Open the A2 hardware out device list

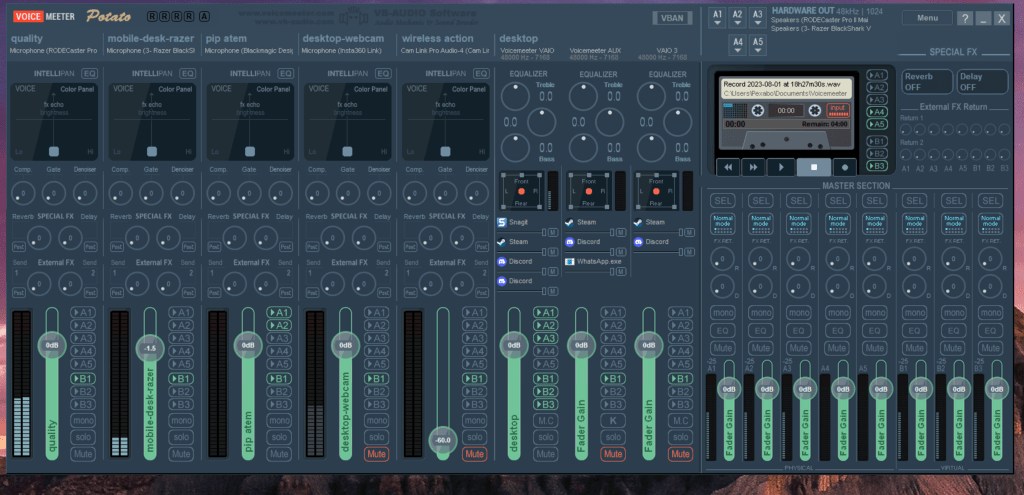pyautogui.click(x=737, y=18)
